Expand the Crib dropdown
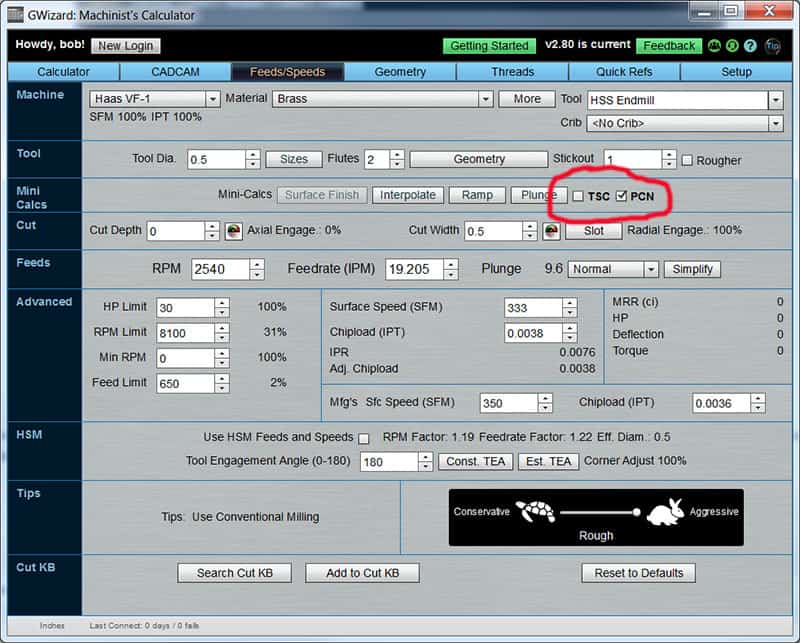The image size is (800, 643). click(x=776, y=123)
